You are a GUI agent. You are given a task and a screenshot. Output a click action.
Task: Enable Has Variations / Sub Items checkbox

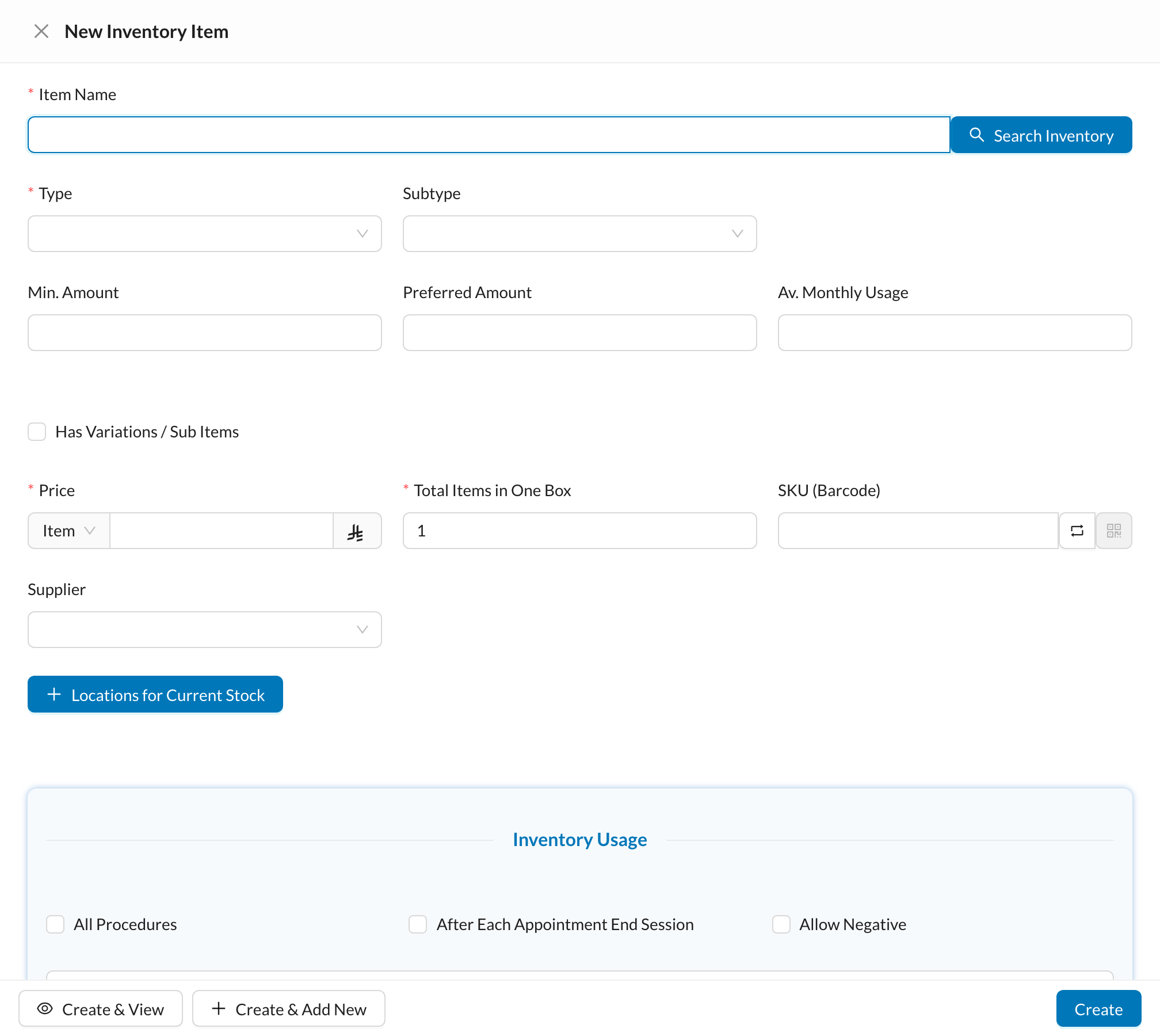coord(37,432)
